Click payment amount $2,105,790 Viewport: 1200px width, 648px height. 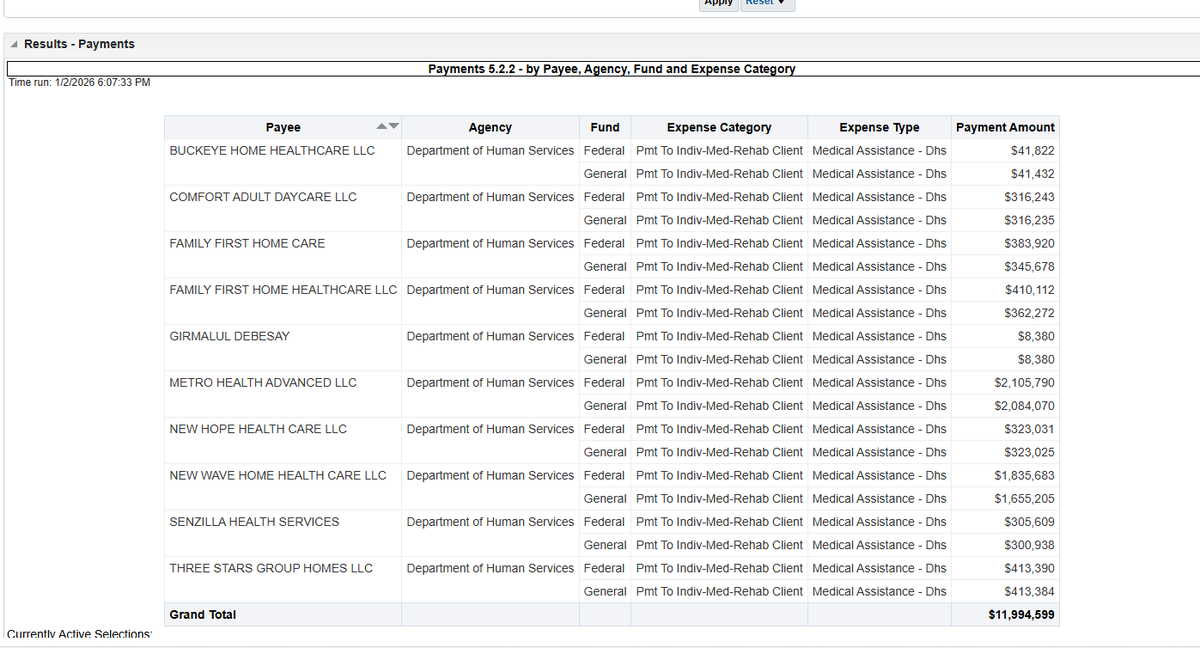coord(1025,382)
